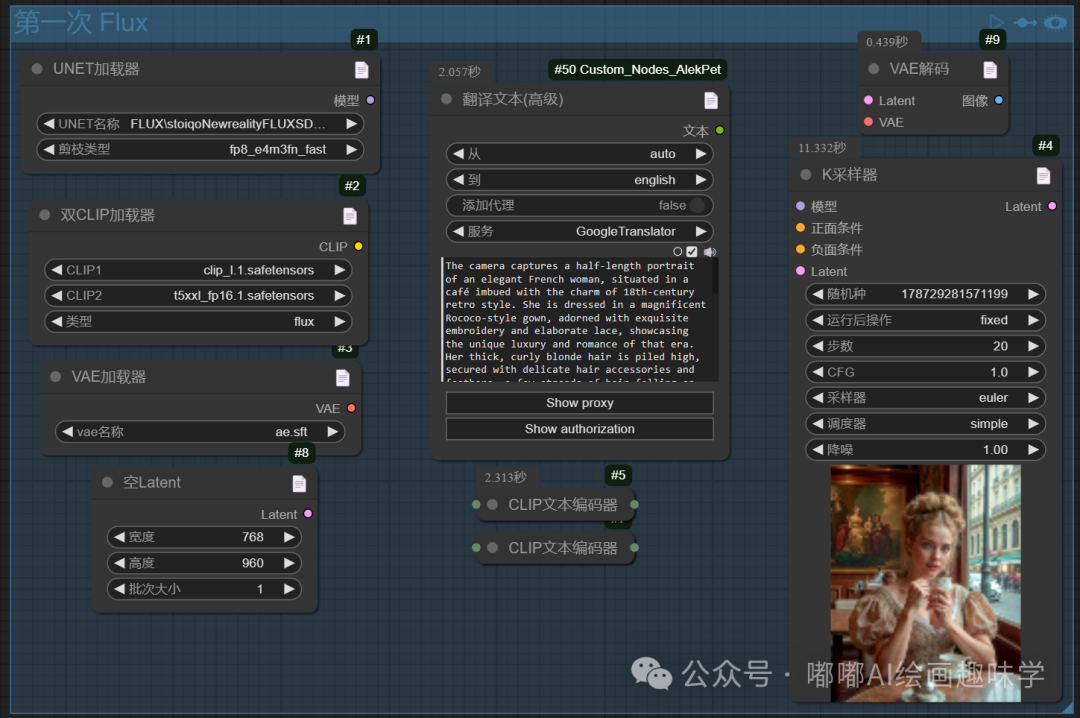This screenshot has width=1080, height=718.
Task: Click the document icon on VAE加载器 node
Action: tap(342, 378)
